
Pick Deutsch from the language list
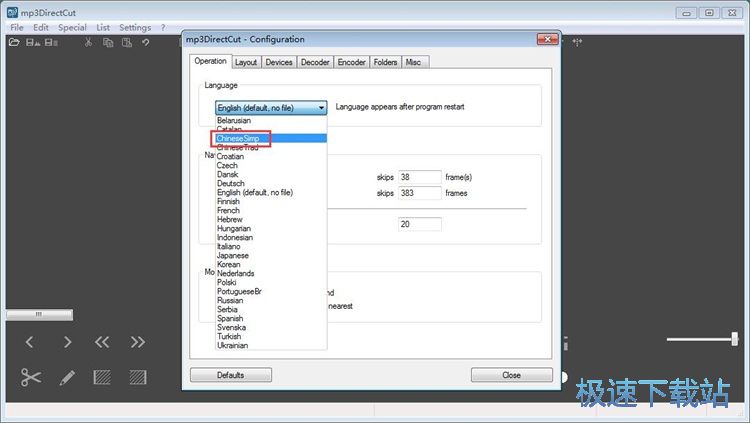click(x=231, y=183)
